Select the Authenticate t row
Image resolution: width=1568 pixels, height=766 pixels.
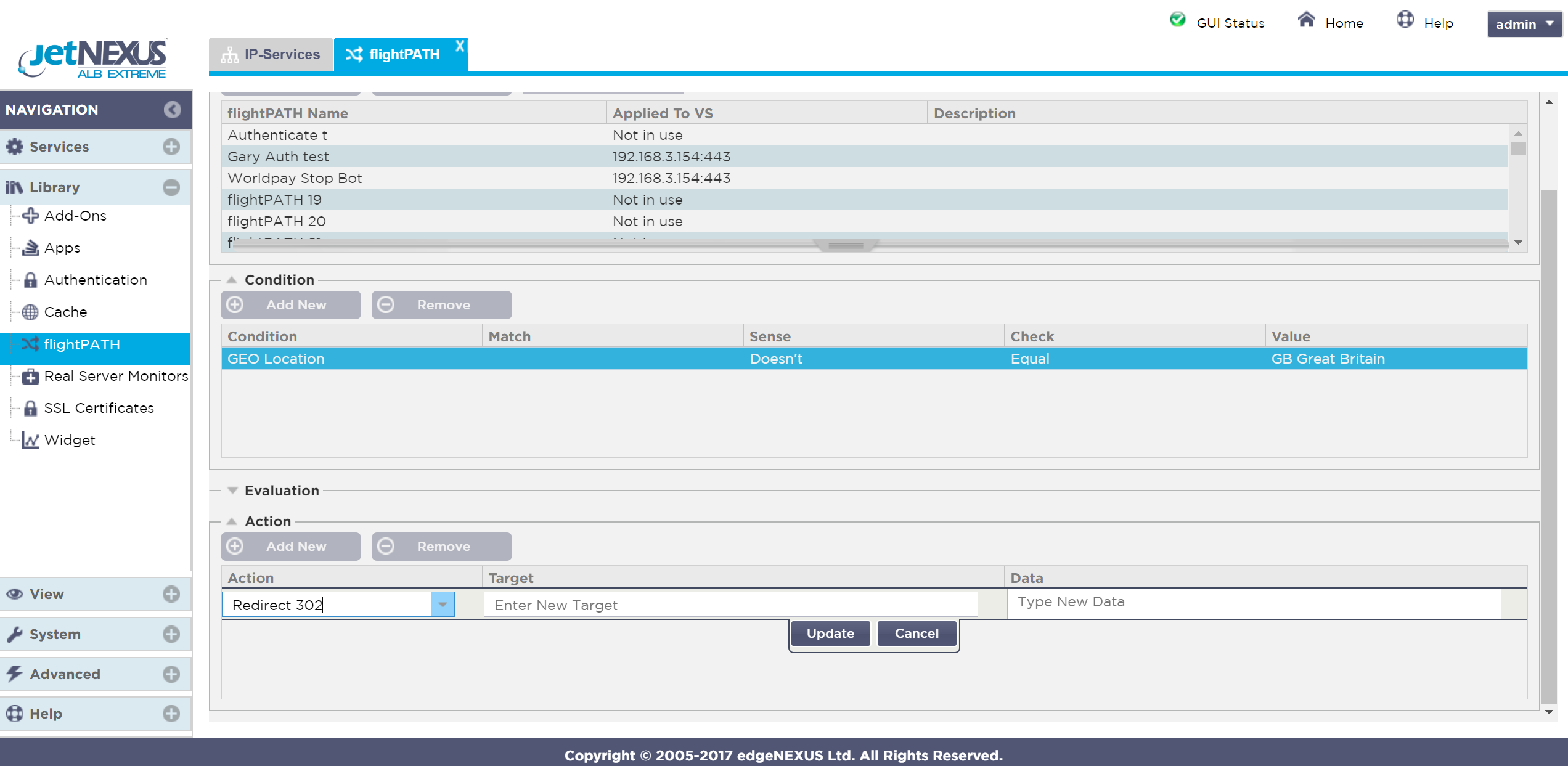865,135
